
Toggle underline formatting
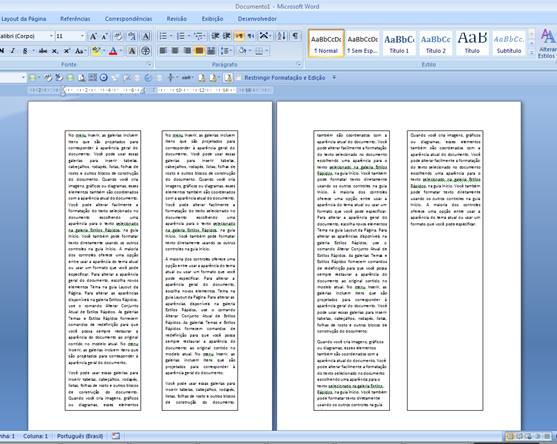25,51
